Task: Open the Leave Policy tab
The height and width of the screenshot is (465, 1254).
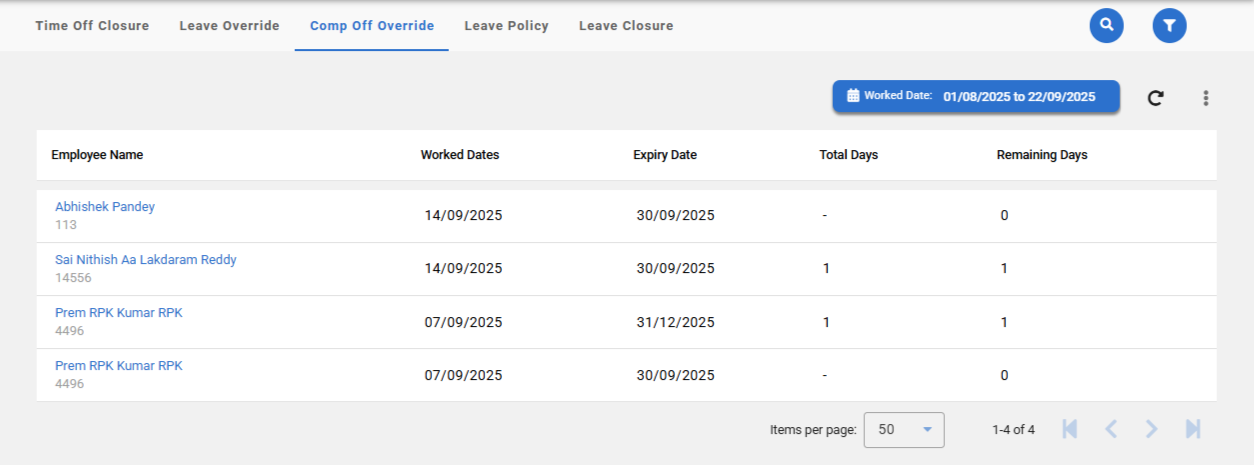Action: 506,26
